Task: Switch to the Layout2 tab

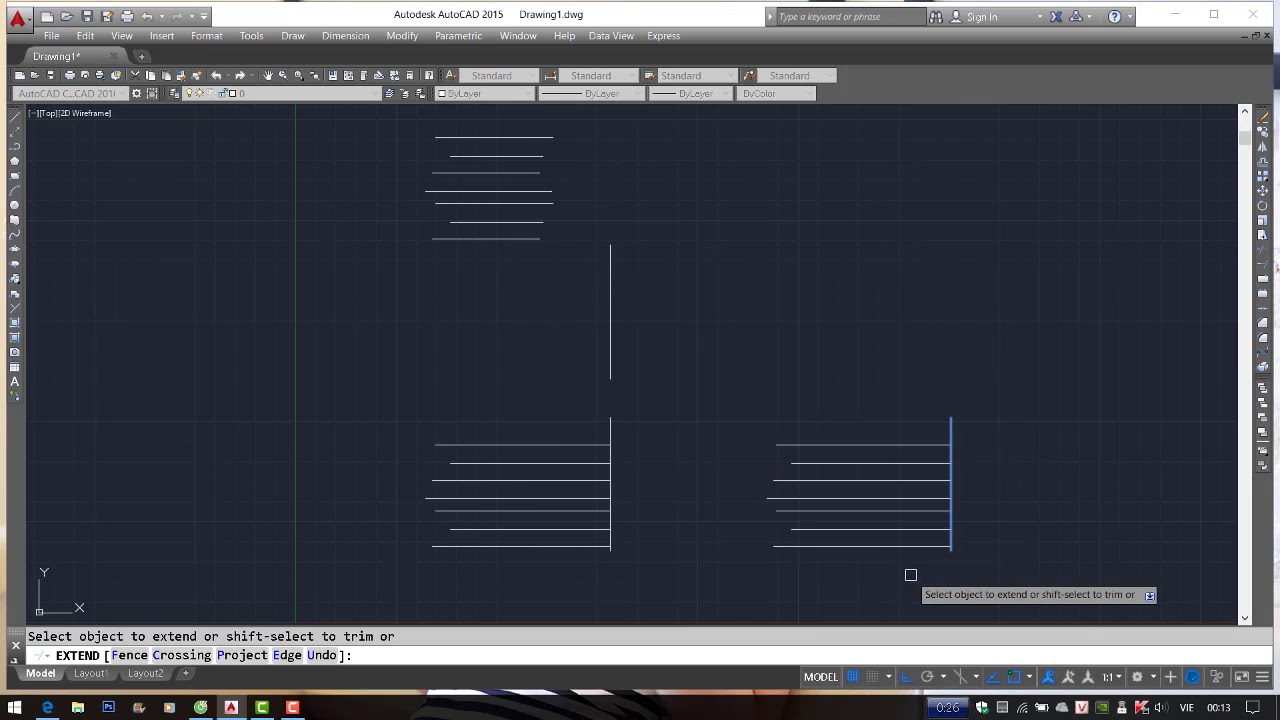Action: click(x=145, y=674)
